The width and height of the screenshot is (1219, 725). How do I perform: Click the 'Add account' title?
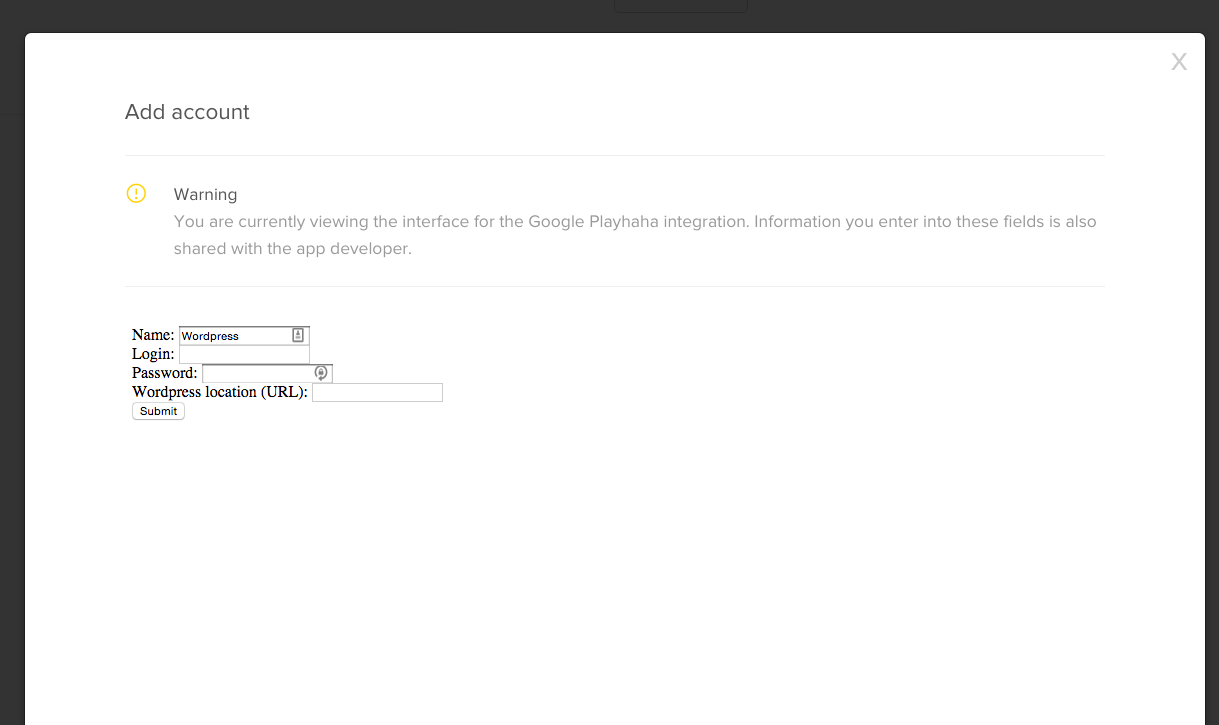[187, 112]
